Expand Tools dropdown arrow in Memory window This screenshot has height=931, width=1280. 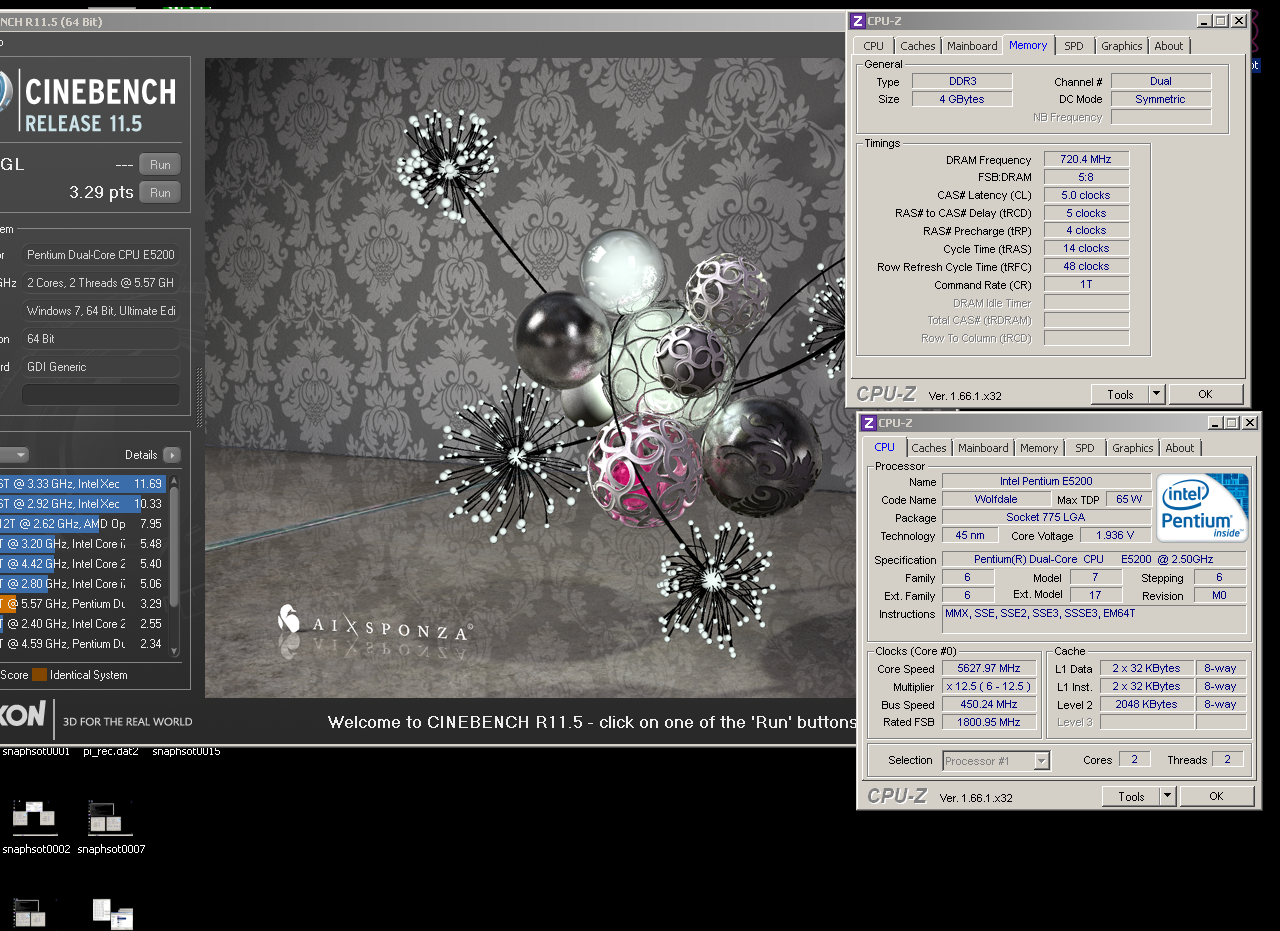click(1156, 394)
